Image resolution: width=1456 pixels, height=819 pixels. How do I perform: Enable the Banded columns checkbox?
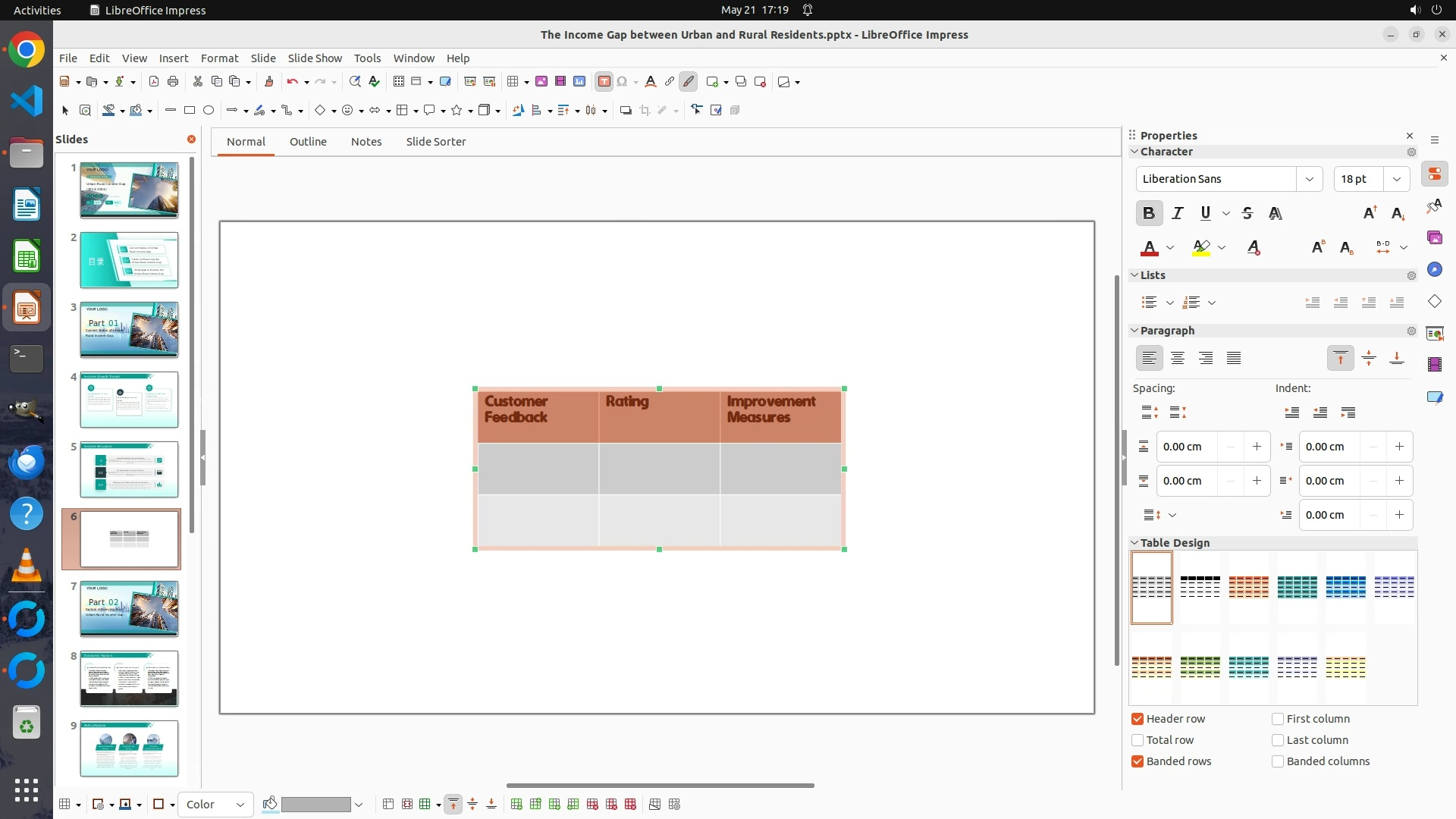pos(1278,761)
